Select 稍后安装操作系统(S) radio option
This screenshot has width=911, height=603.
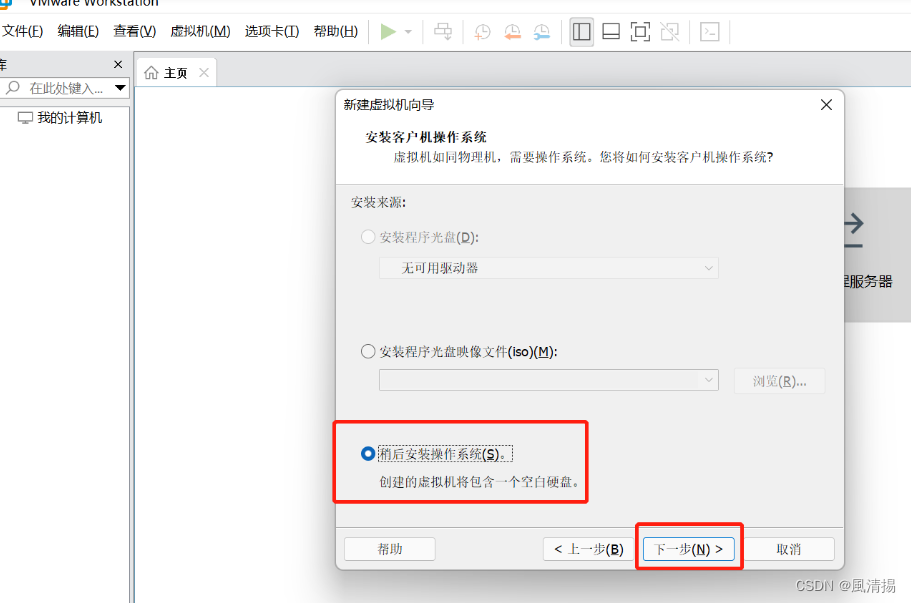(368, 454)
